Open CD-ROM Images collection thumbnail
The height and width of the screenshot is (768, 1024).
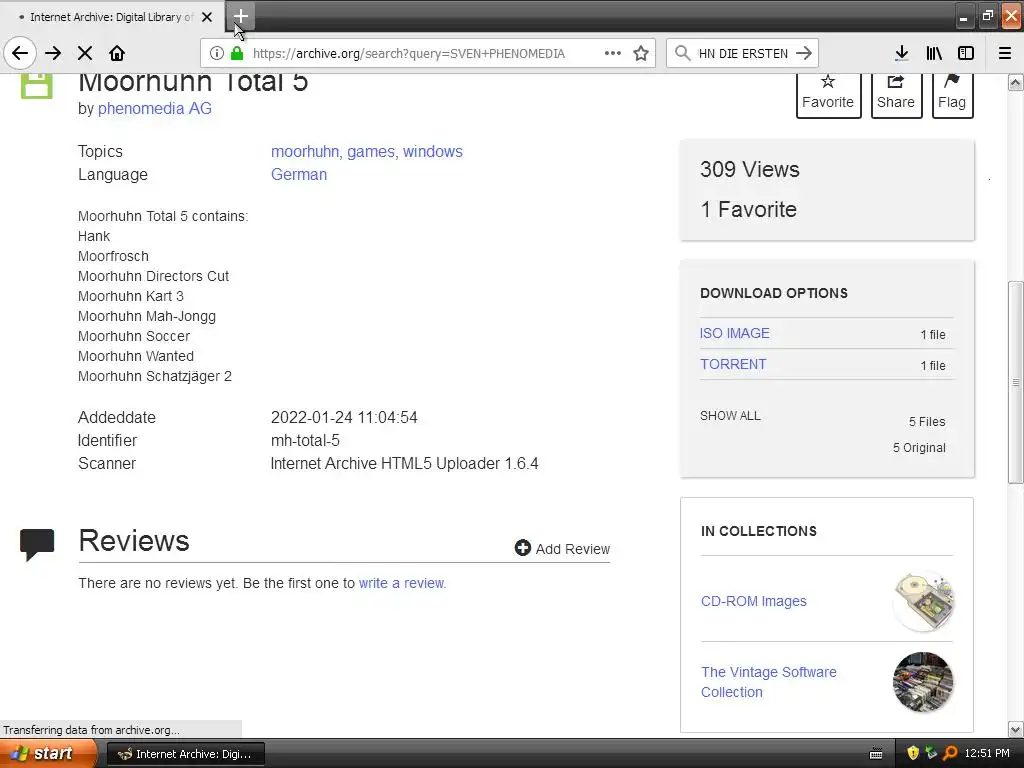point(923,601)
